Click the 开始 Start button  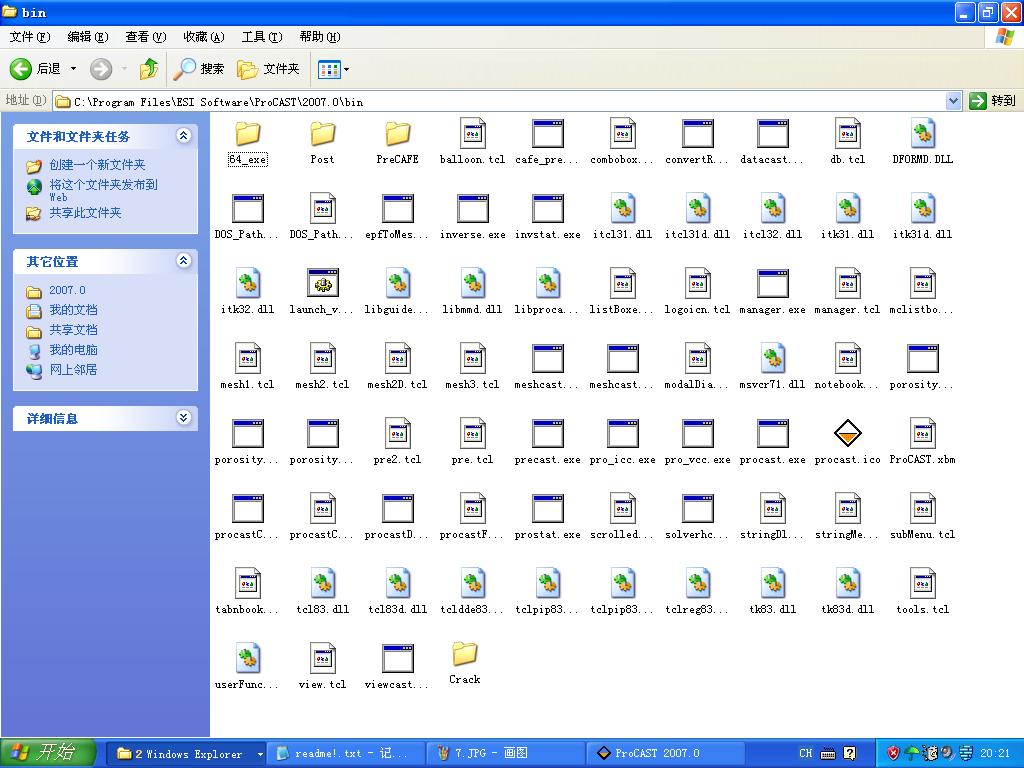[48, 753]
